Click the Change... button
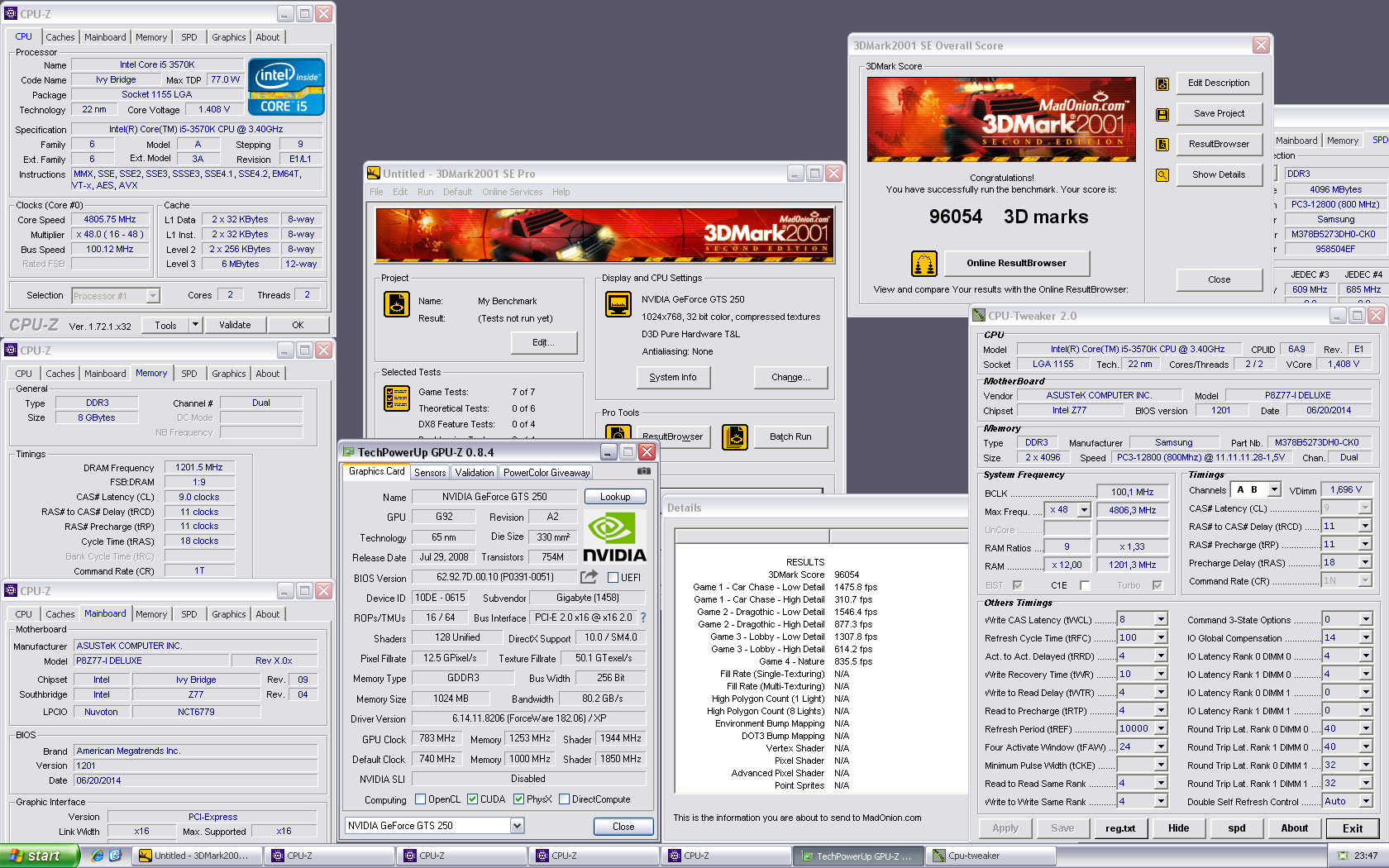Viewport: 1389px width, 868px height. (x=790, y=377)
